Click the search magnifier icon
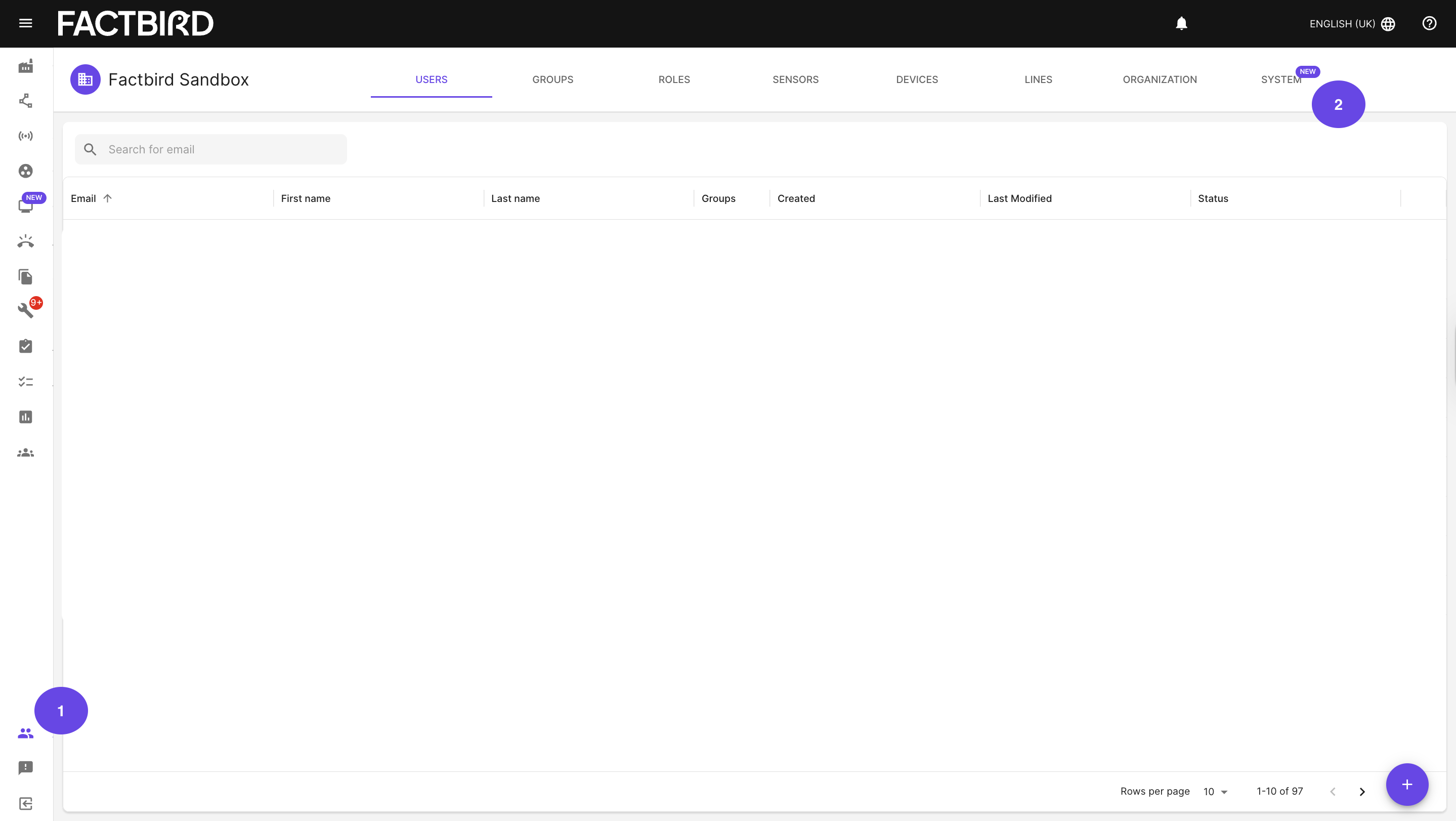 (90, 149)
